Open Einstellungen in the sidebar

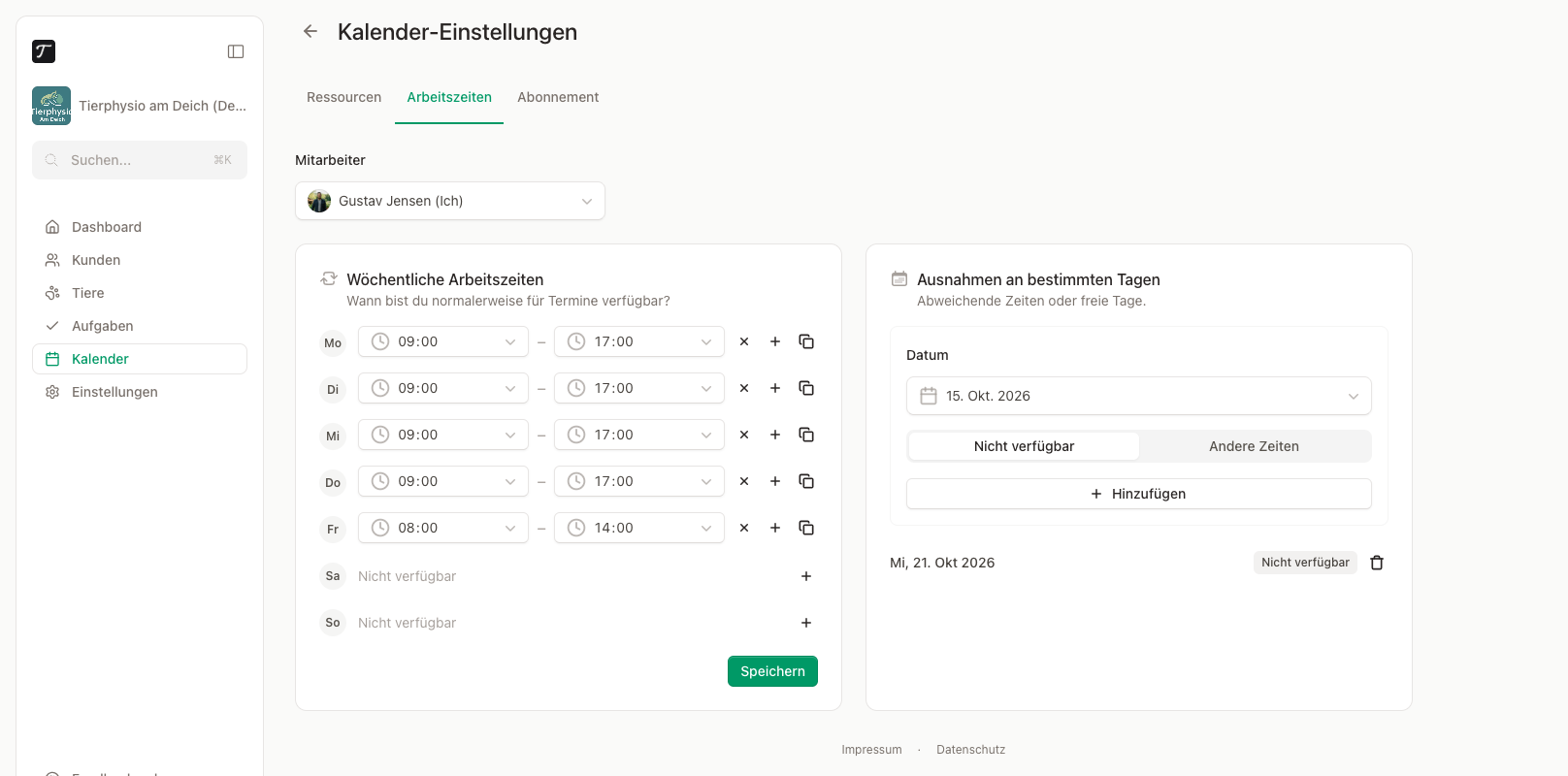140,392
